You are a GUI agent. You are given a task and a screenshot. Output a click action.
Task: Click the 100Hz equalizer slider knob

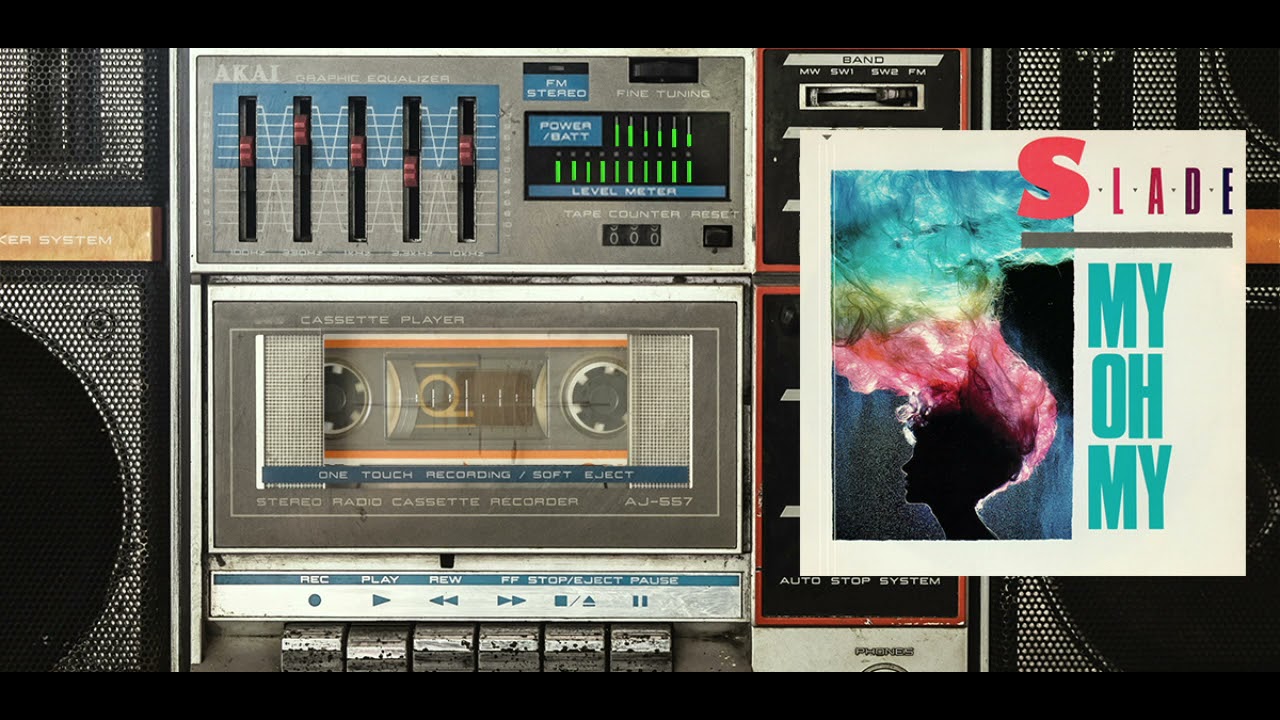247,151
